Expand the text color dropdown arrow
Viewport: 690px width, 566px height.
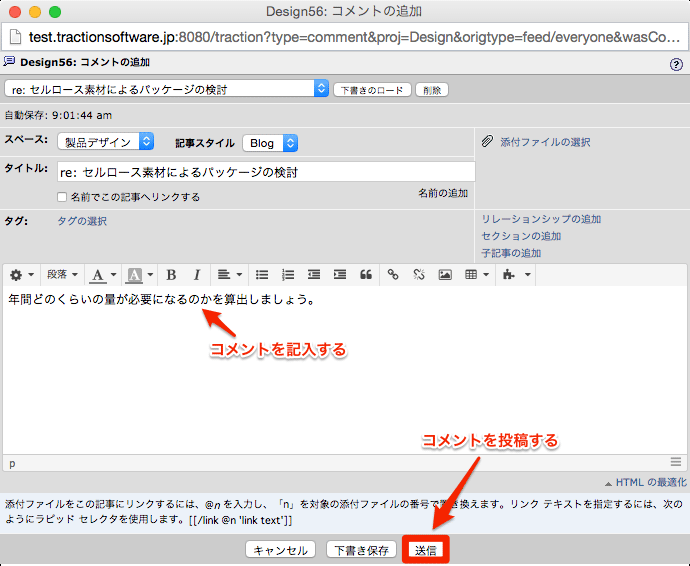coord(113,275)
